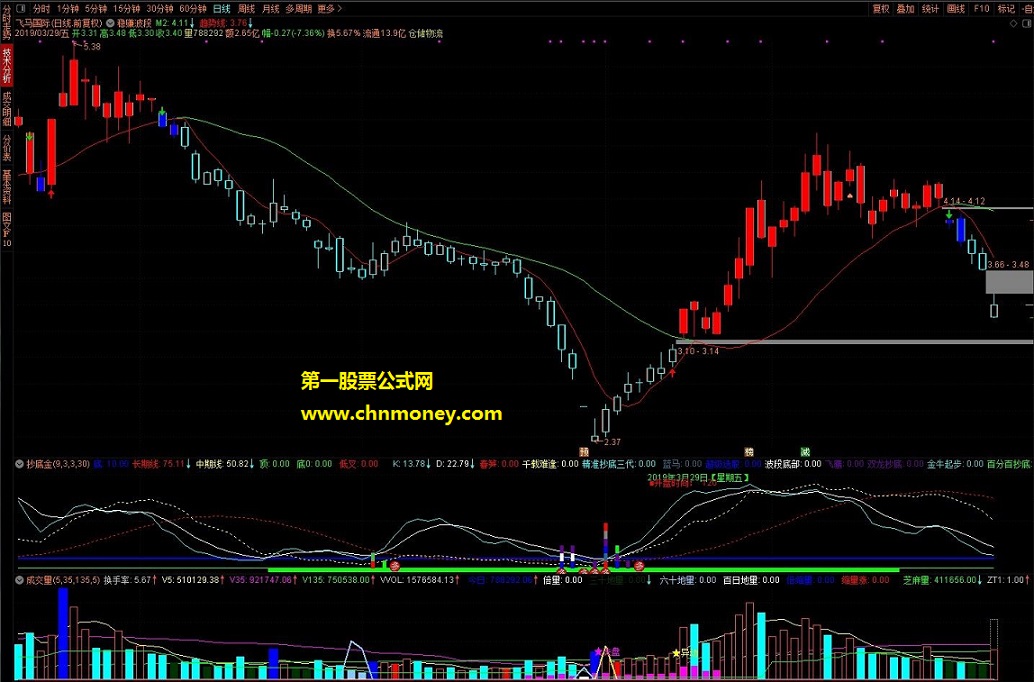Viewport: 1034px width, 682px height.
Task: Click the 趋势线: 3.76 indicator value
Action: tap(226, 23)
